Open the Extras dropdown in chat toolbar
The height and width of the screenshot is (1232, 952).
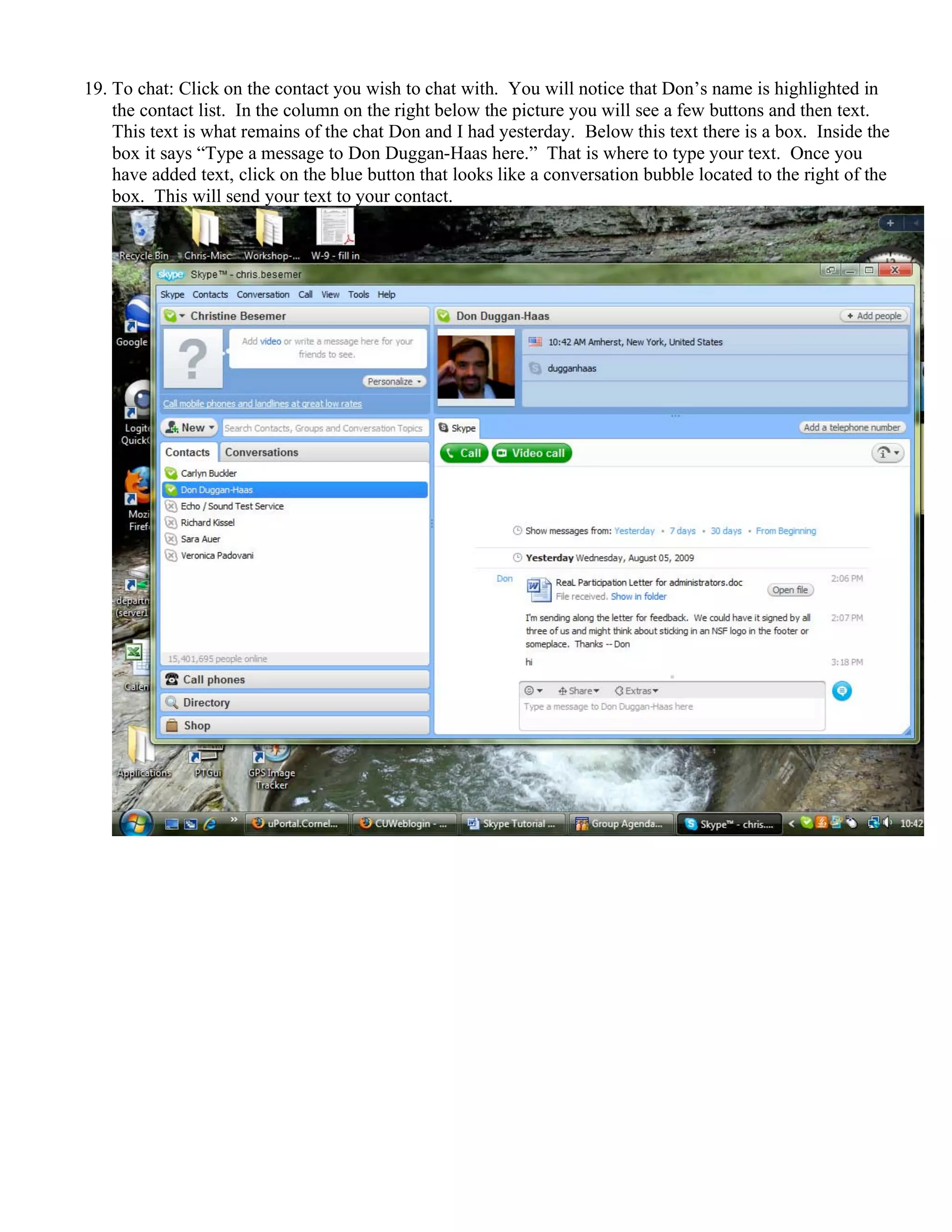point(636,690)
